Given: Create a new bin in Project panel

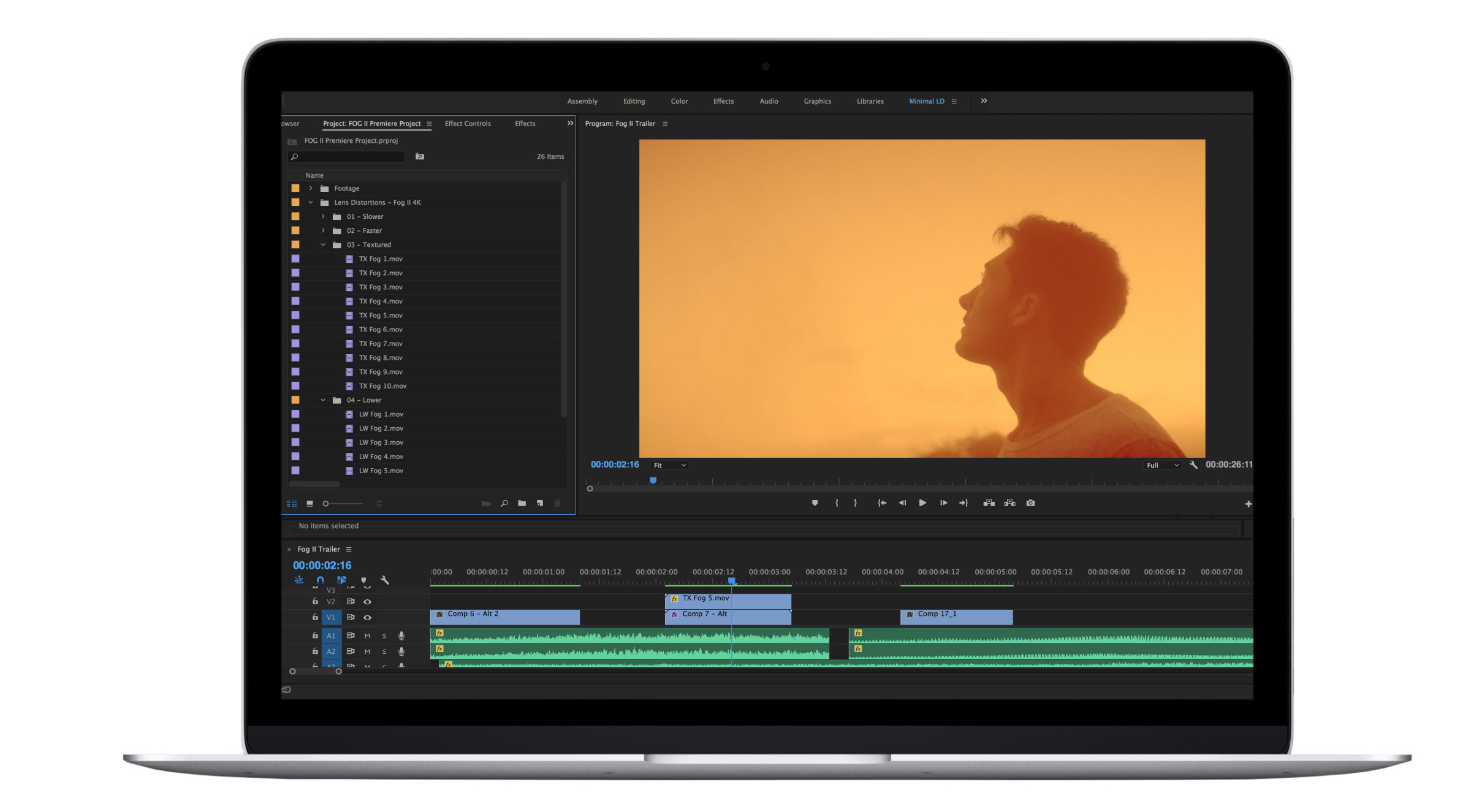Looking at the screenshot, I should click(x=522, y=504).
